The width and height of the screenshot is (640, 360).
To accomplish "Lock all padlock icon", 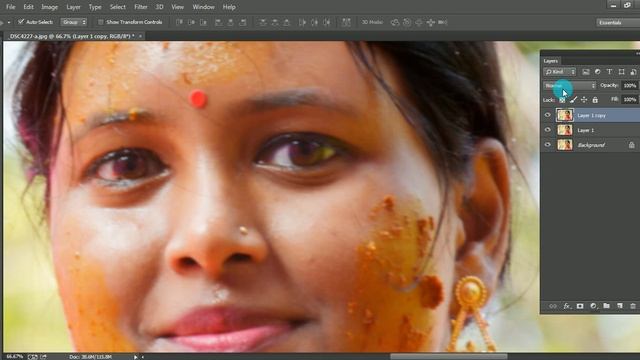I will pyautogui.click(x=595, y=100).
